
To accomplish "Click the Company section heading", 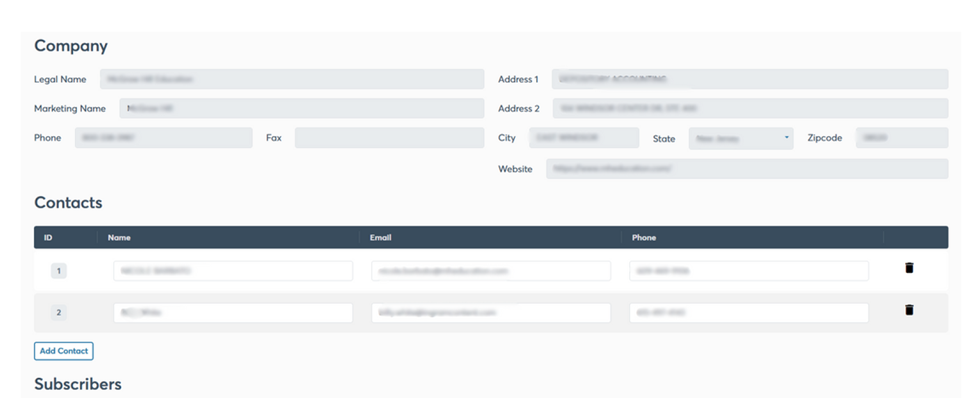I will tap(71, 46).
